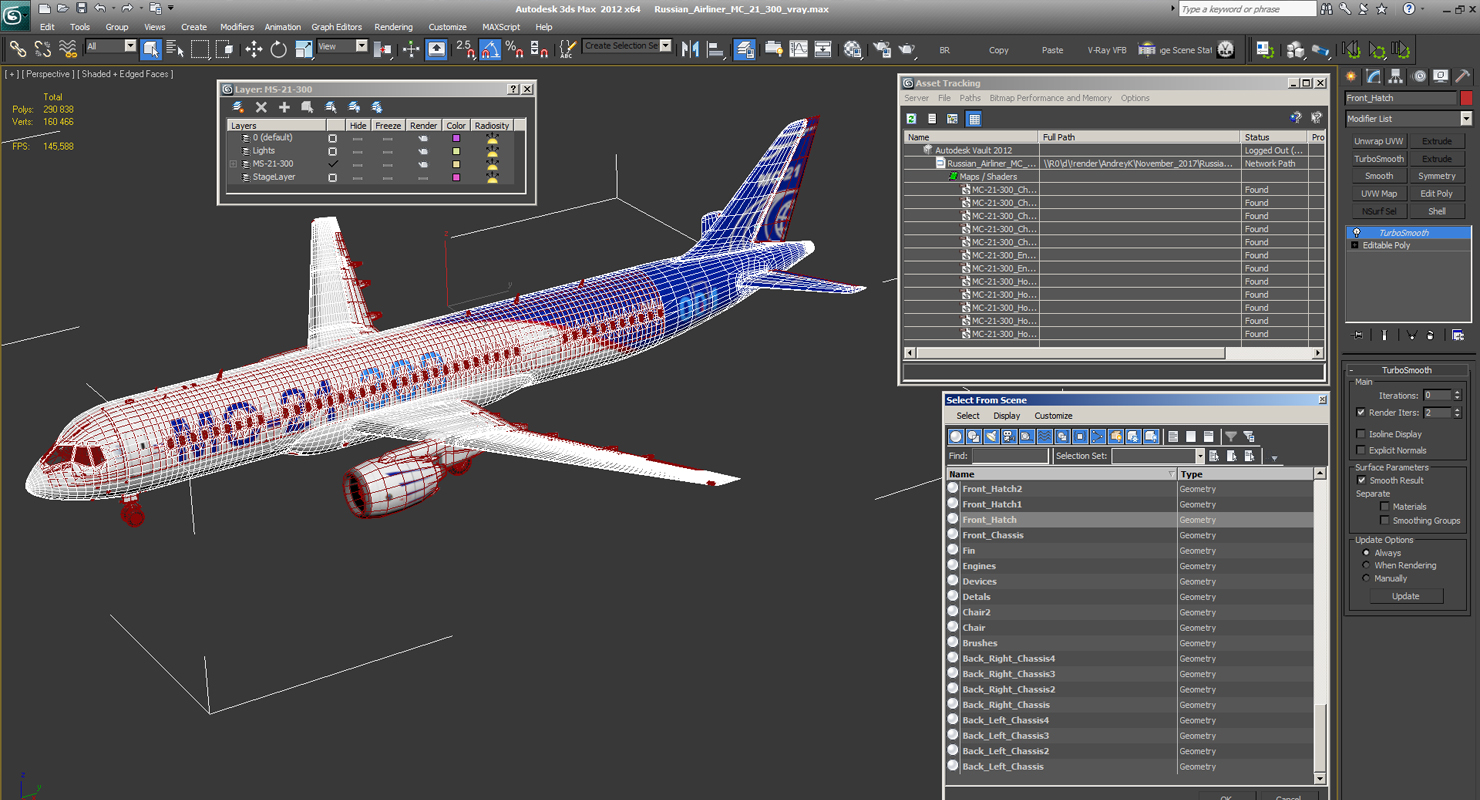This screenshot has width=1480, height=800.
Task: Delete highlighted layer in Layer dialog
Action: 261,107
